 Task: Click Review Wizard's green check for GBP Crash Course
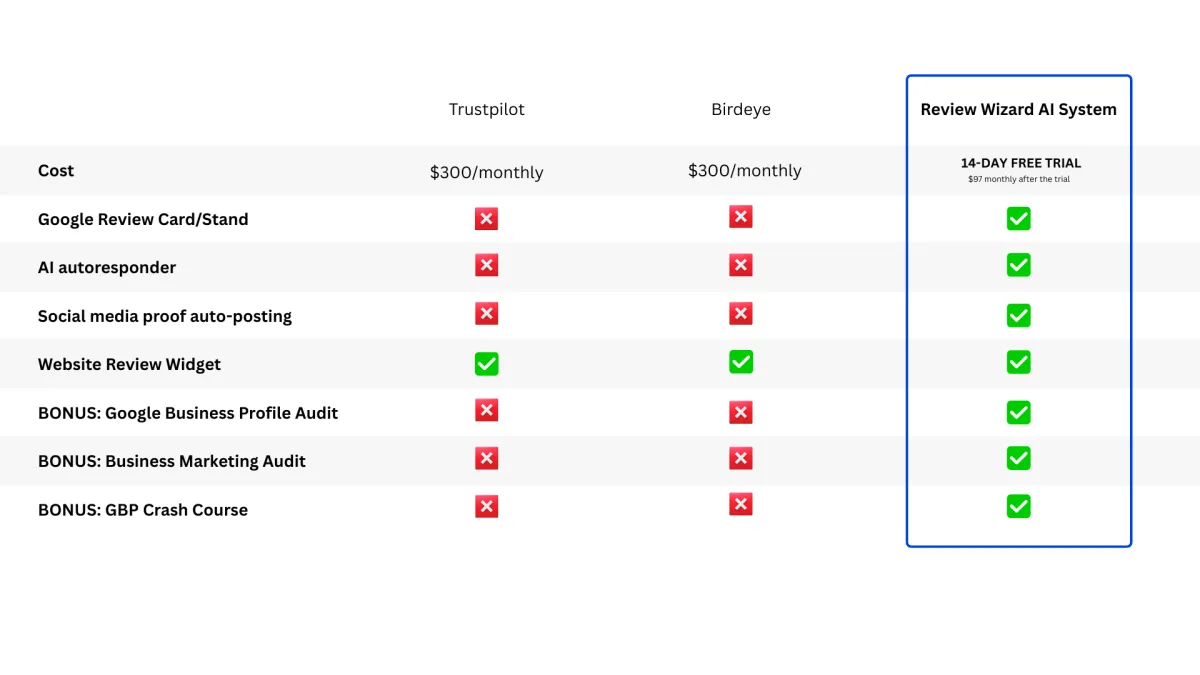[x=1018, y=507]
